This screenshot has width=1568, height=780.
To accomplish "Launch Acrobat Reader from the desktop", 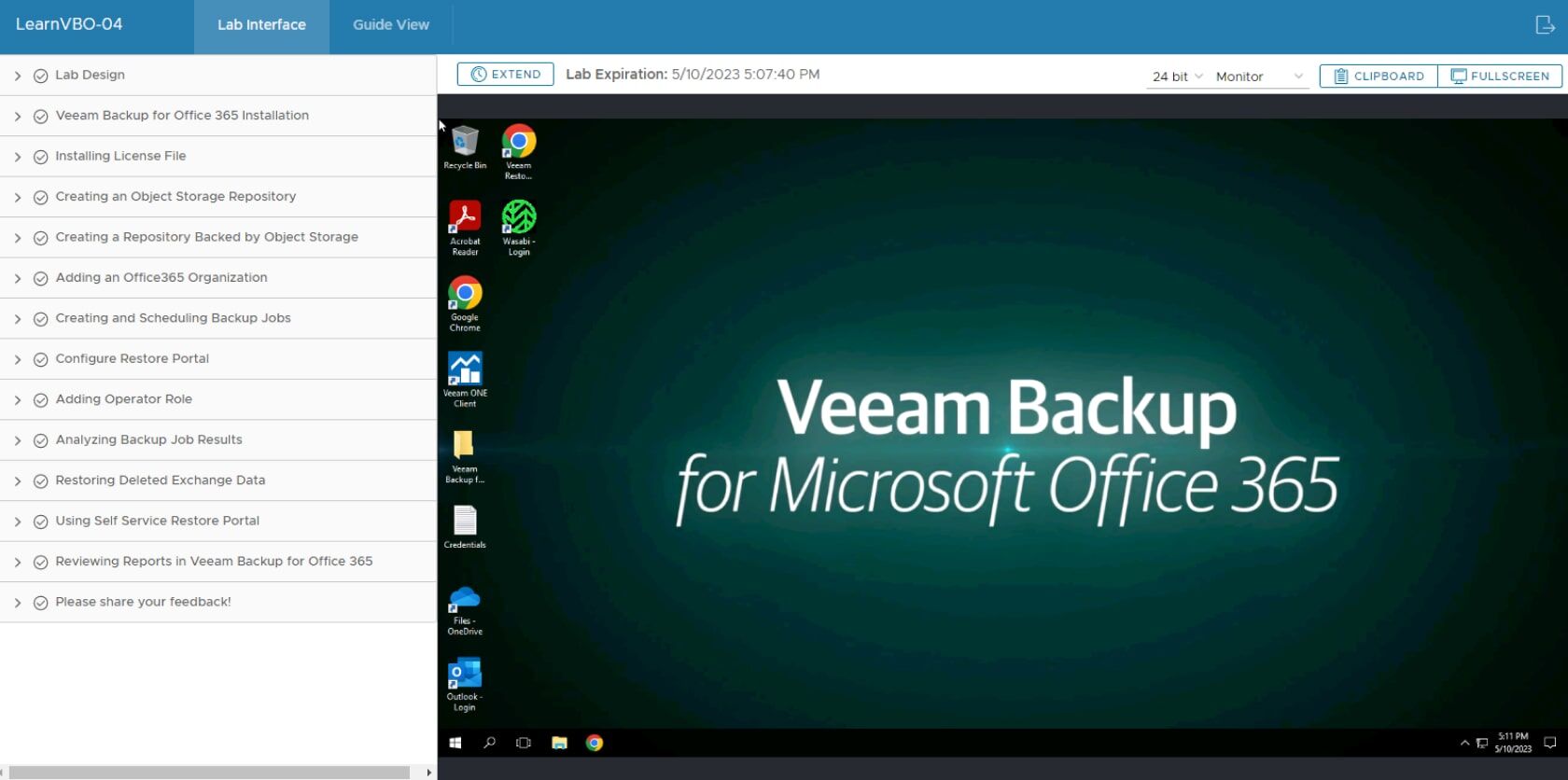I will 465,228.
